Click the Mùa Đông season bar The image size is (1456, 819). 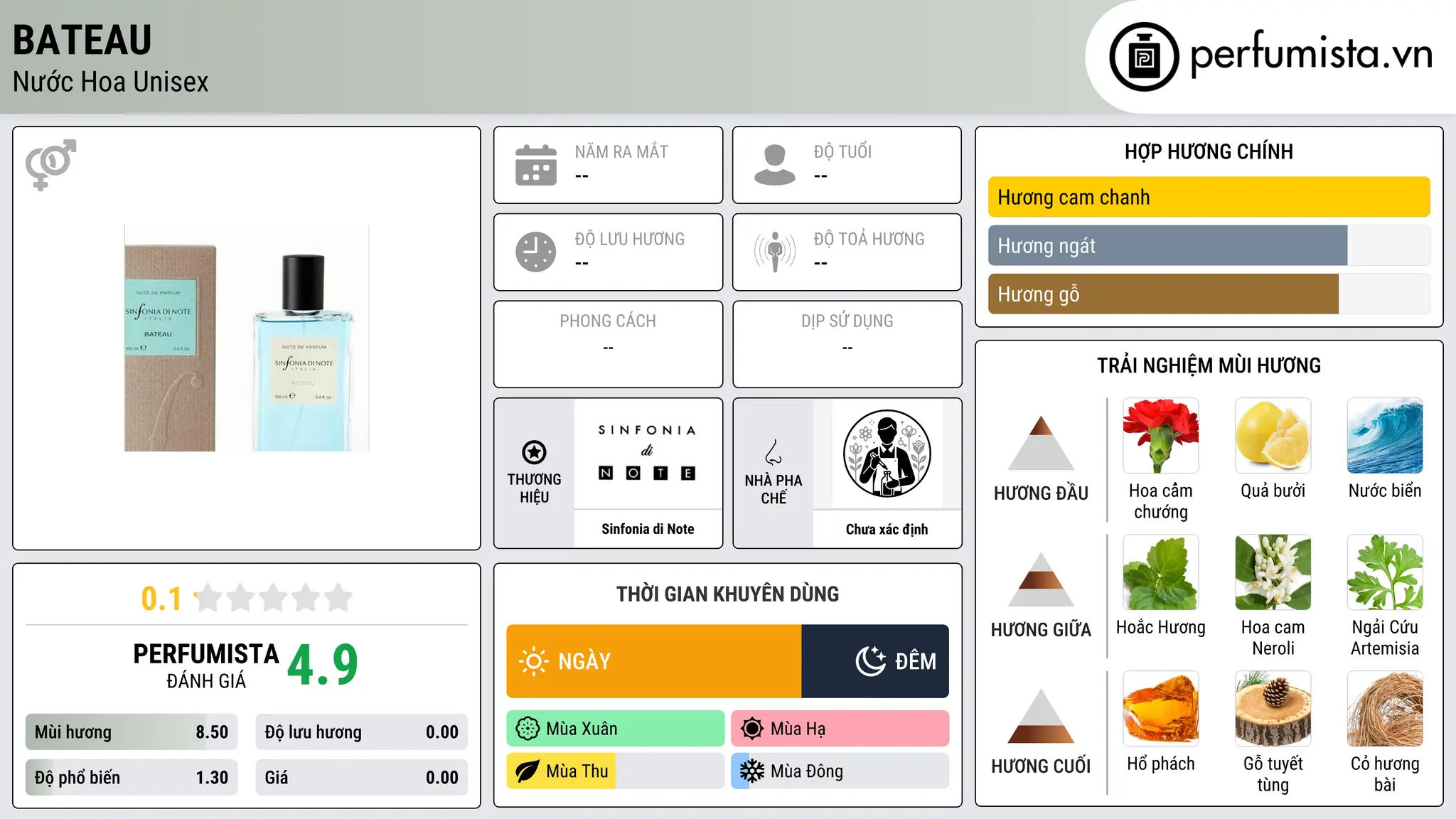pyautogui.click(x=840, y=771)
